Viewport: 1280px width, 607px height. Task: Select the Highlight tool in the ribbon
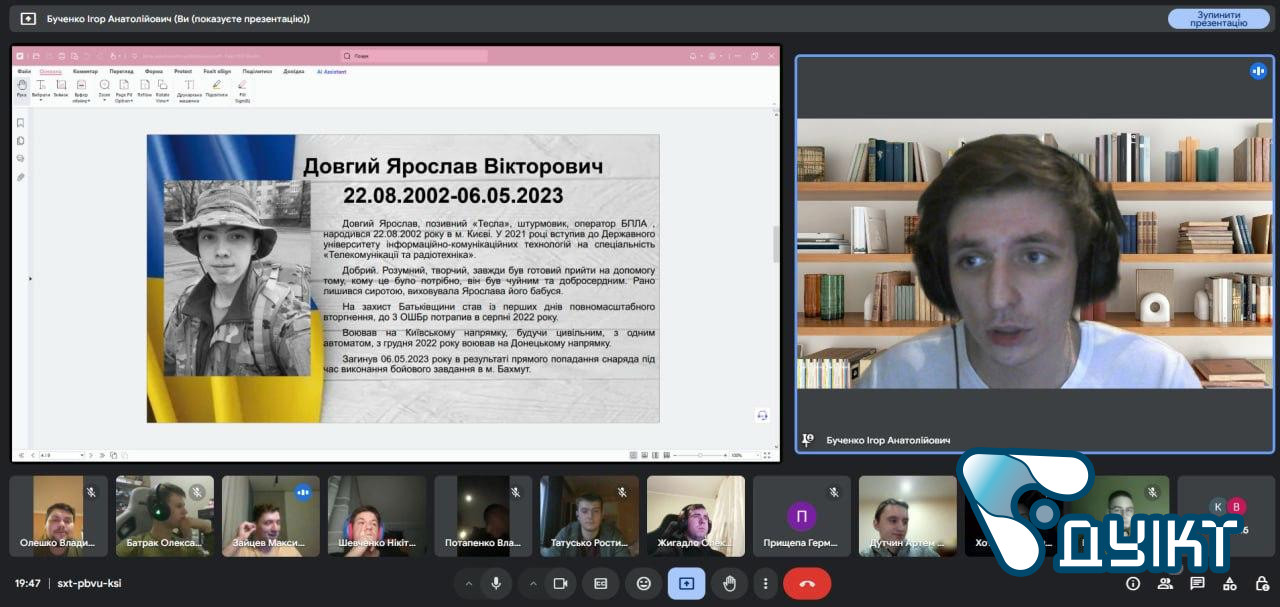pos(216,89)
